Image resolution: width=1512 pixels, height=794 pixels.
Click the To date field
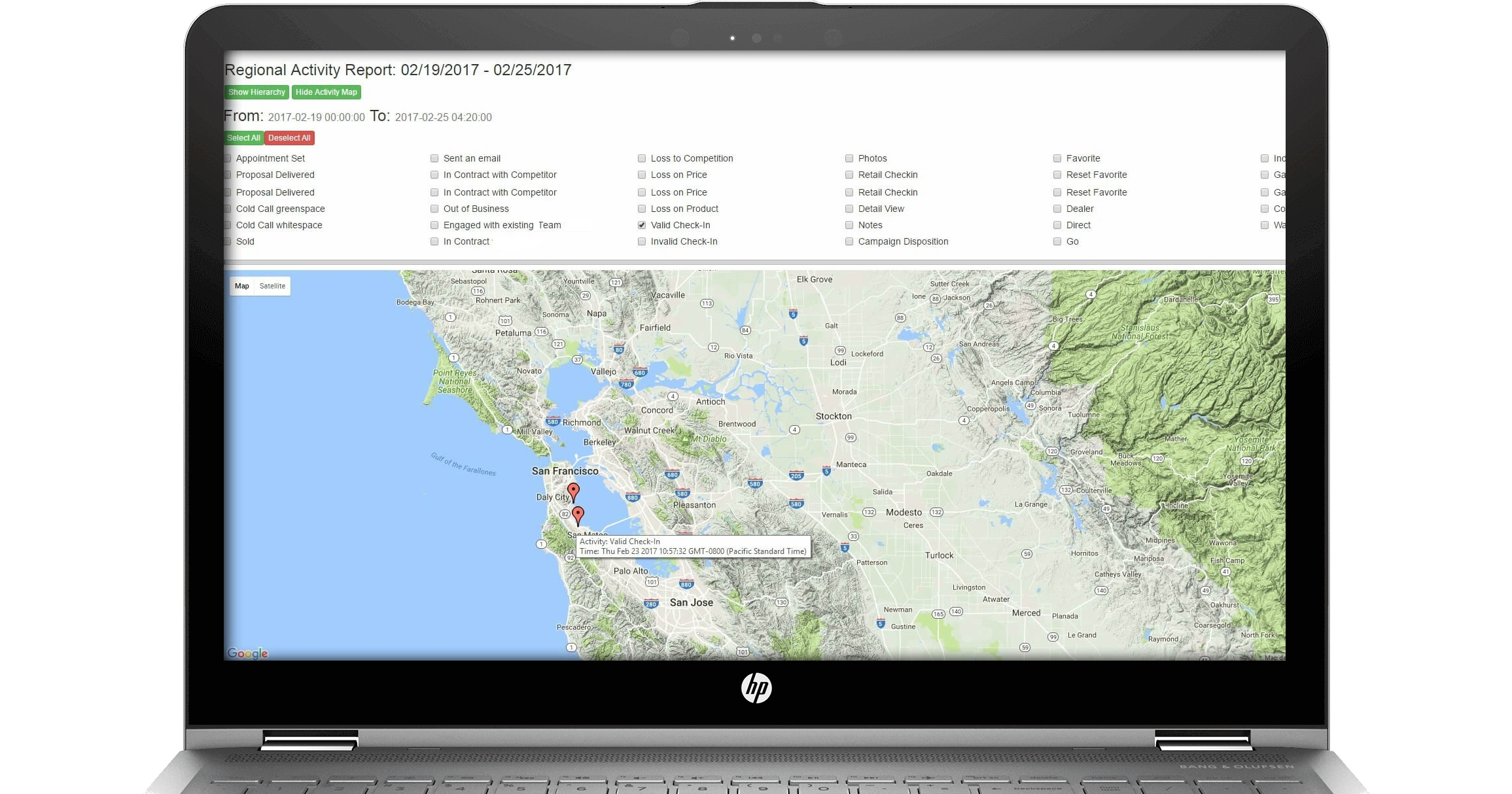(x=443, y=118)
